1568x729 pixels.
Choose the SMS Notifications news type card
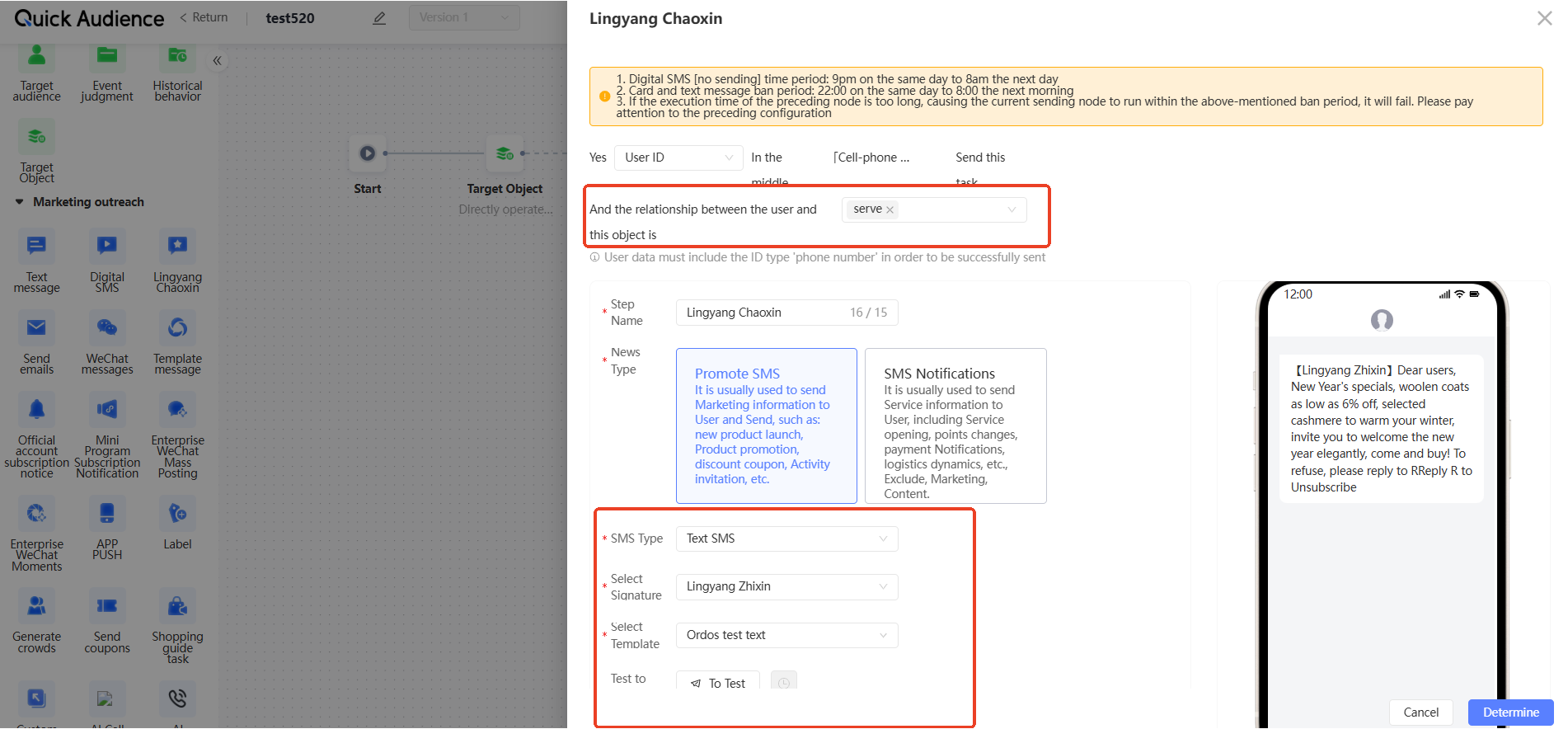955,426
